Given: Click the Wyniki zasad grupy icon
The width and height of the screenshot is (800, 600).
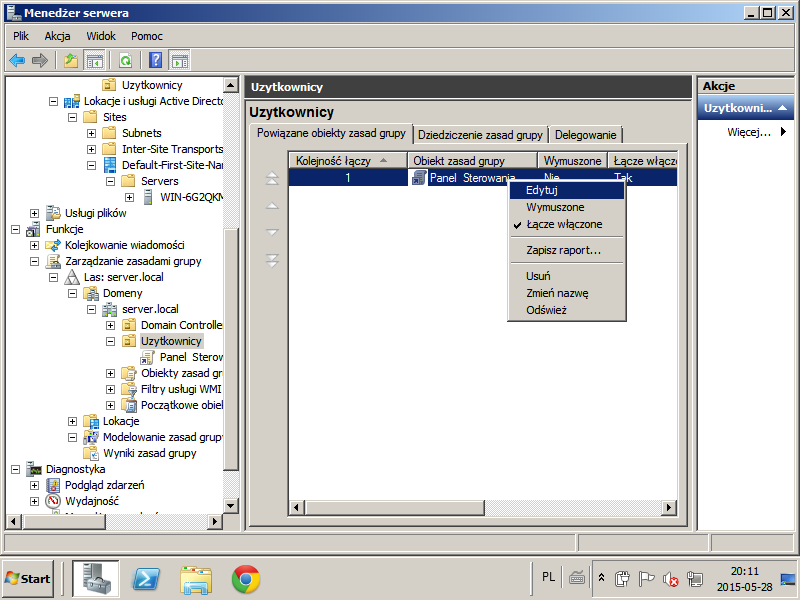Looking at the screenshot, I should (x=91, y=453).
